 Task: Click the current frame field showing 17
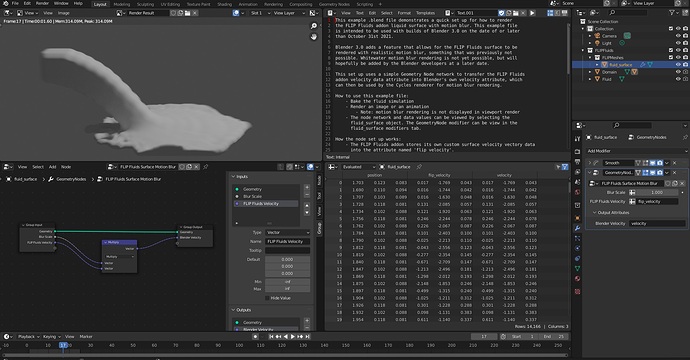[484, 337]
